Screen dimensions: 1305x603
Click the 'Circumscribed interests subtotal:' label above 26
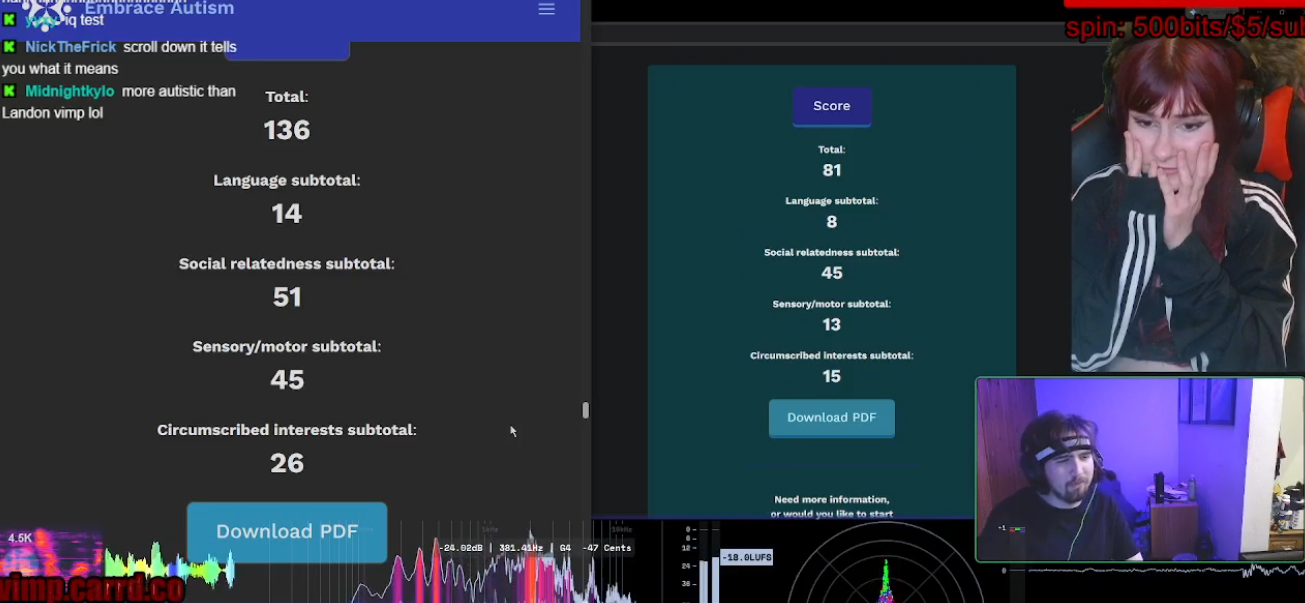click(287, 430)
